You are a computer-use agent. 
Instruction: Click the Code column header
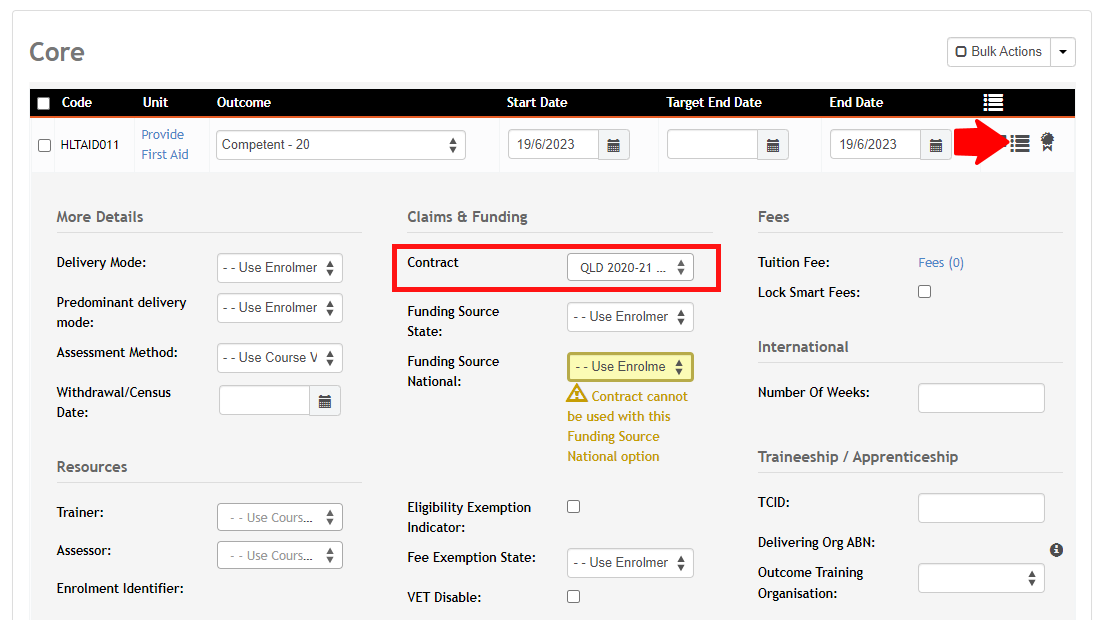[x=77, y=103]
